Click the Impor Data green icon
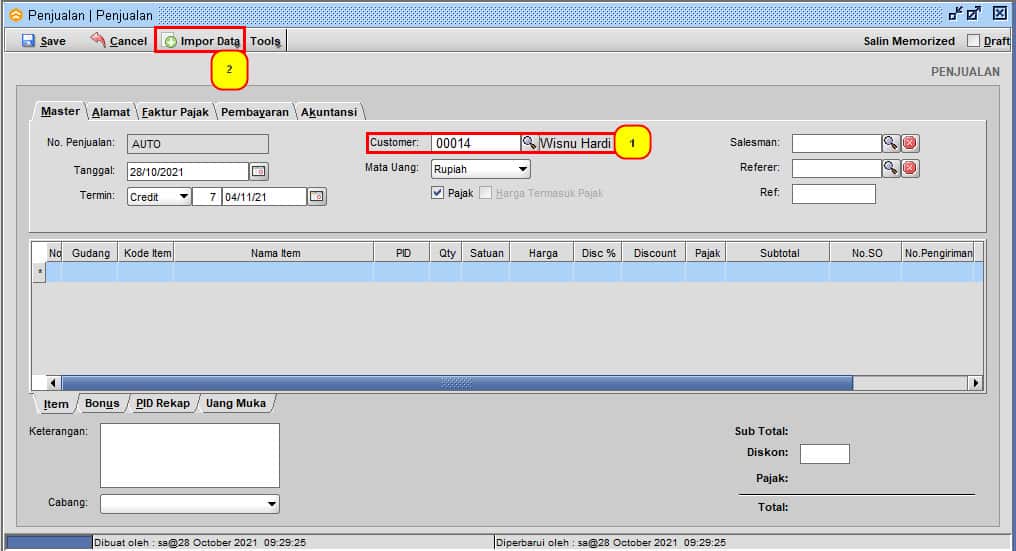 coord(170,41)
